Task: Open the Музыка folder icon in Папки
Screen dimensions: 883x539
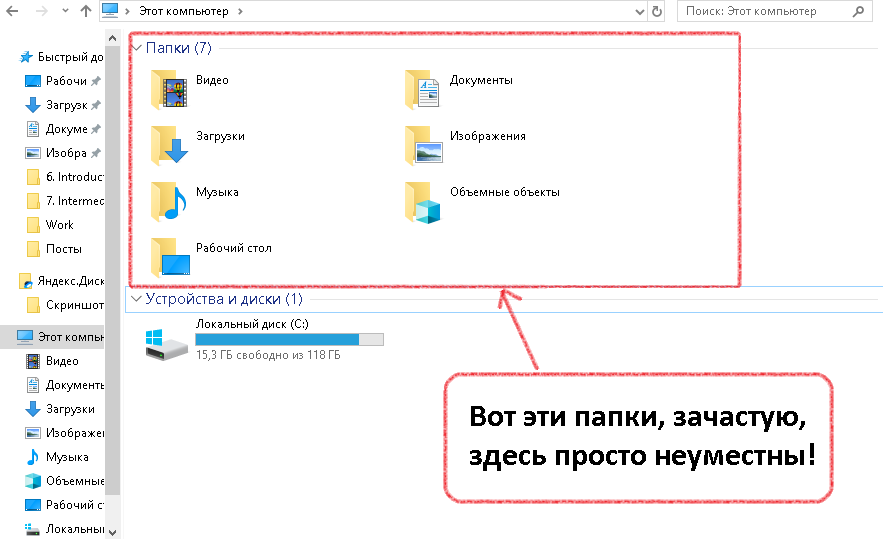Action: (x=169, y=201)
